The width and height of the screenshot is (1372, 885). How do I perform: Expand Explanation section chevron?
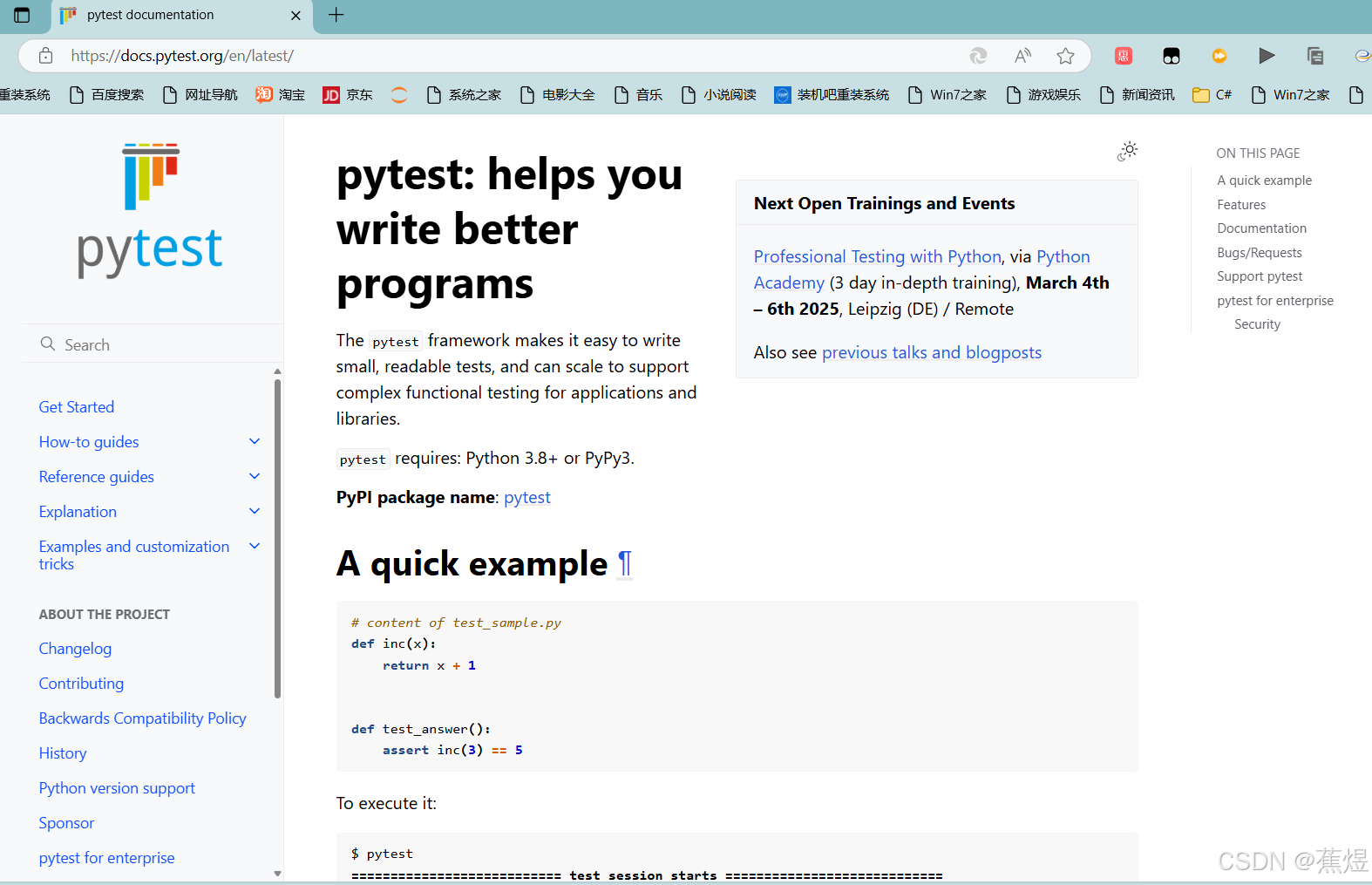(255, 511)
